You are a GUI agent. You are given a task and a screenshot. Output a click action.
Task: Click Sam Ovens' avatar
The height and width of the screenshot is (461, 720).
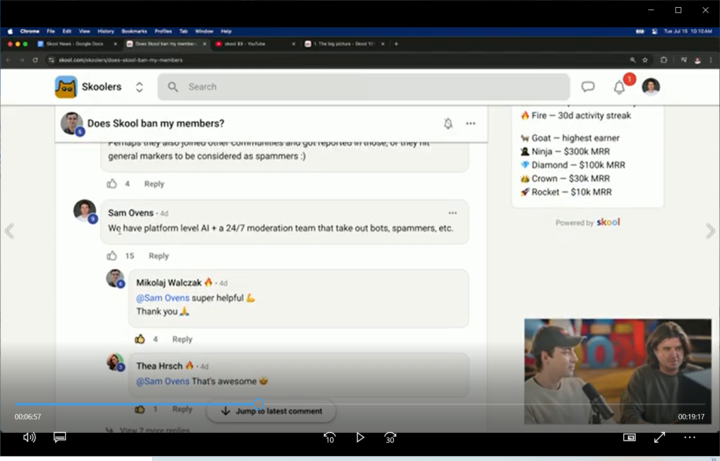(85, 211)
